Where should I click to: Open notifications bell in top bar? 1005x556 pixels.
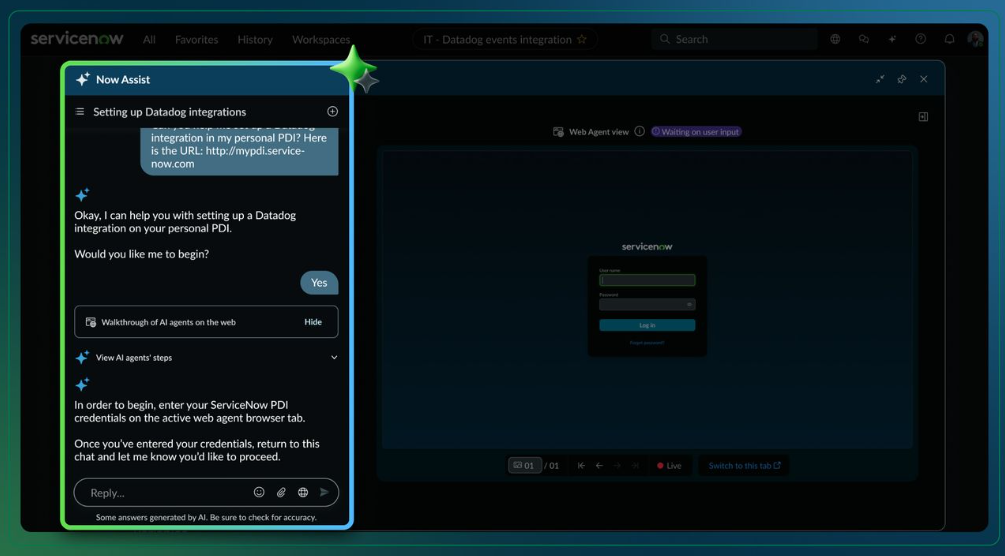(949, 39)
